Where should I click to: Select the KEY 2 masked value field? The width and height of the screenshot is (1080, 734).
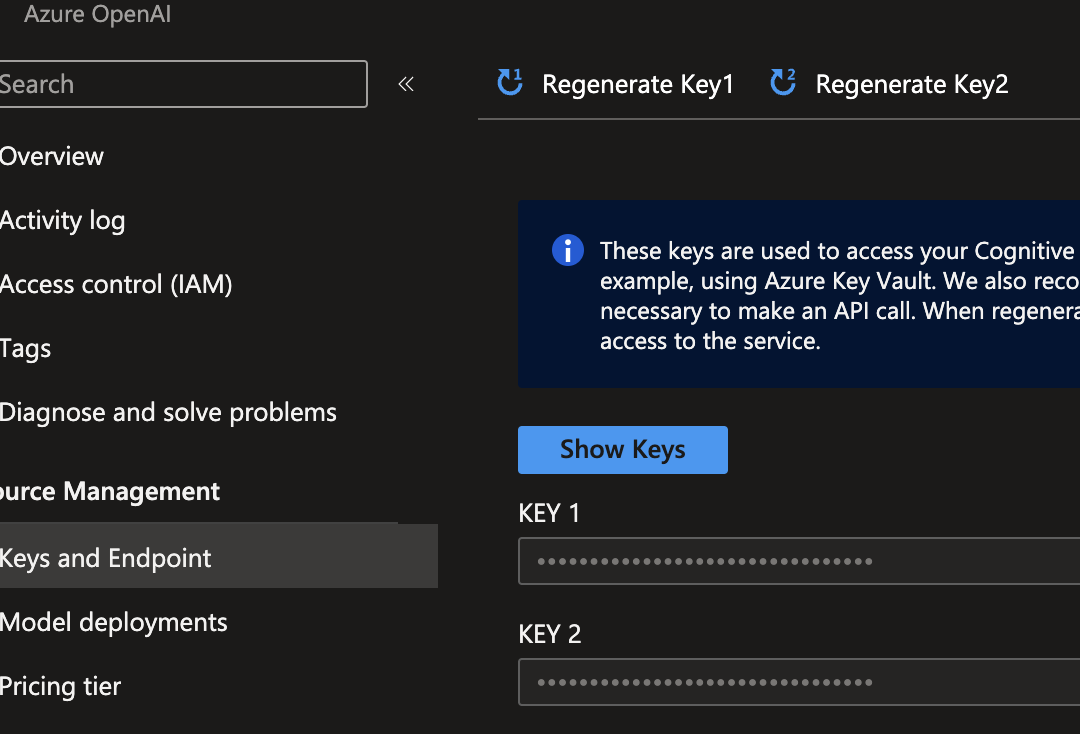coord(799,682)
